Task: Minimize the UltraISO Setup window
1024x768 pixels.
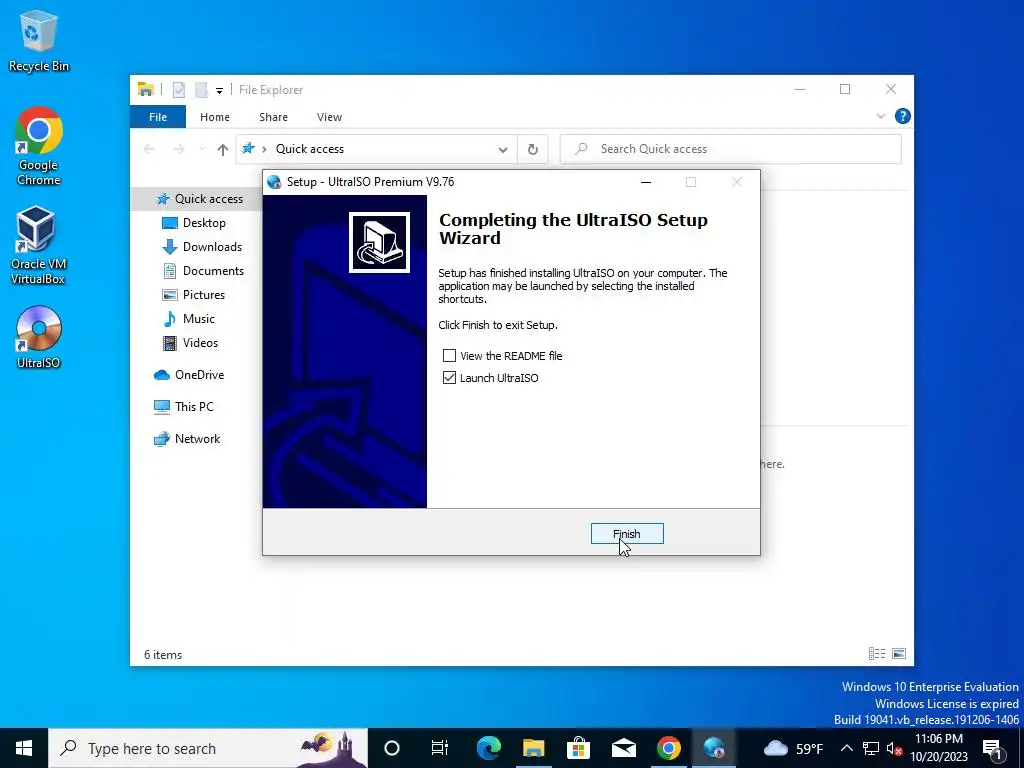Action: click(x=646, y=182)
